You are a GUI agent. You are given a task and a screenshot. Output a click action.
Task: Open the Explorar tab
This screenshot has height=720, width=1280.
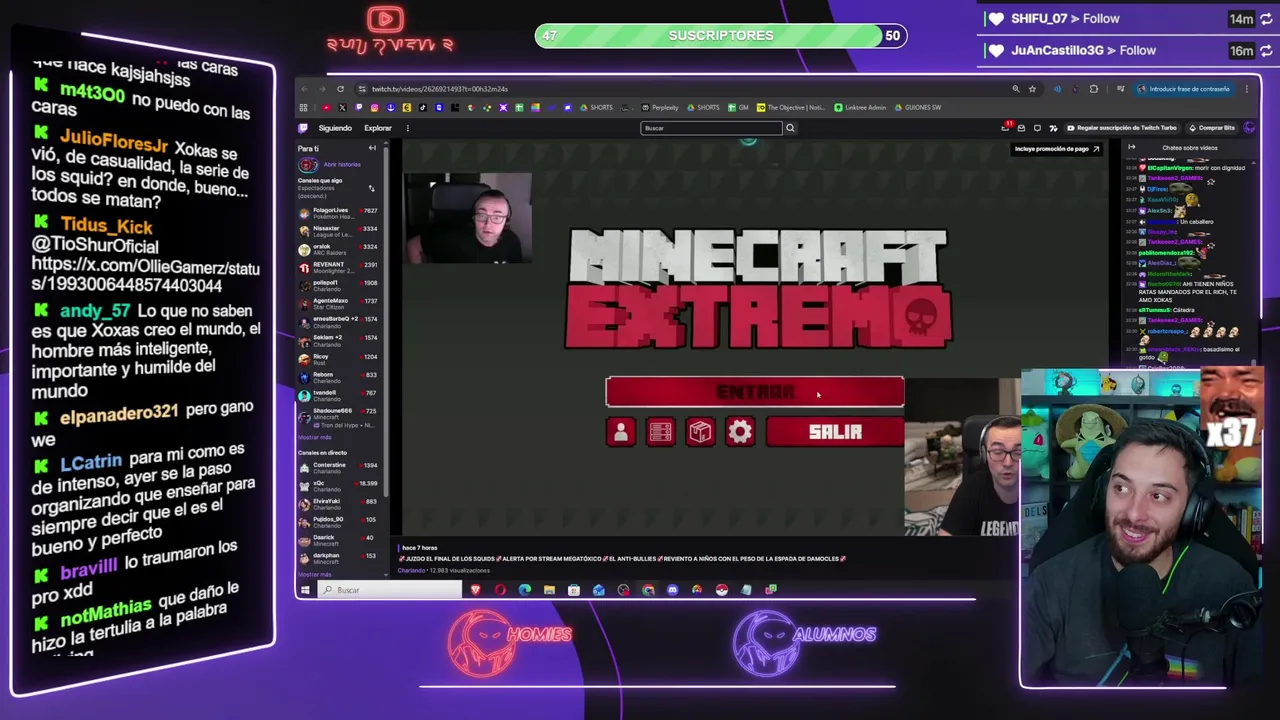(378, 128)
